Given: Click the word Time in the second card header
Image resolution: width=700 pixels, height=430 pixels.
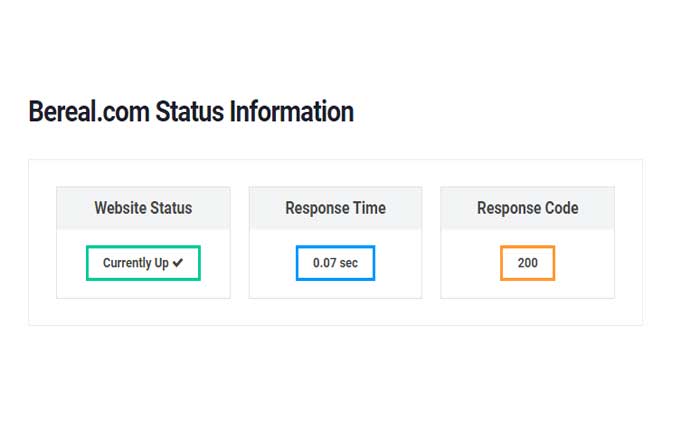Looking at the screenshot, I should [368, 208].
